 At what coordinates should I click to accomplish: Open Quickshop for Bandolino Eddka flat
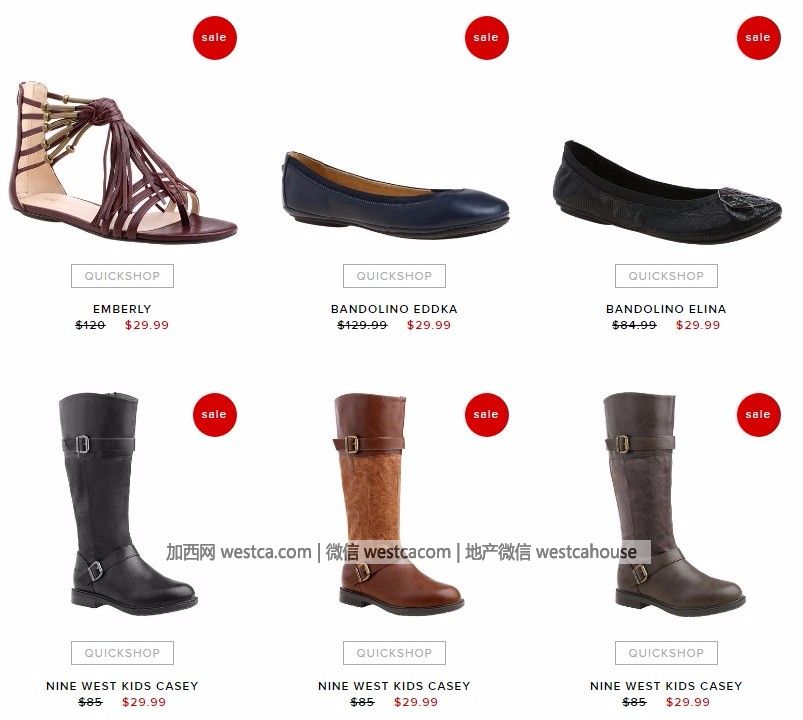pyautogui.click(x=394, y=276)
